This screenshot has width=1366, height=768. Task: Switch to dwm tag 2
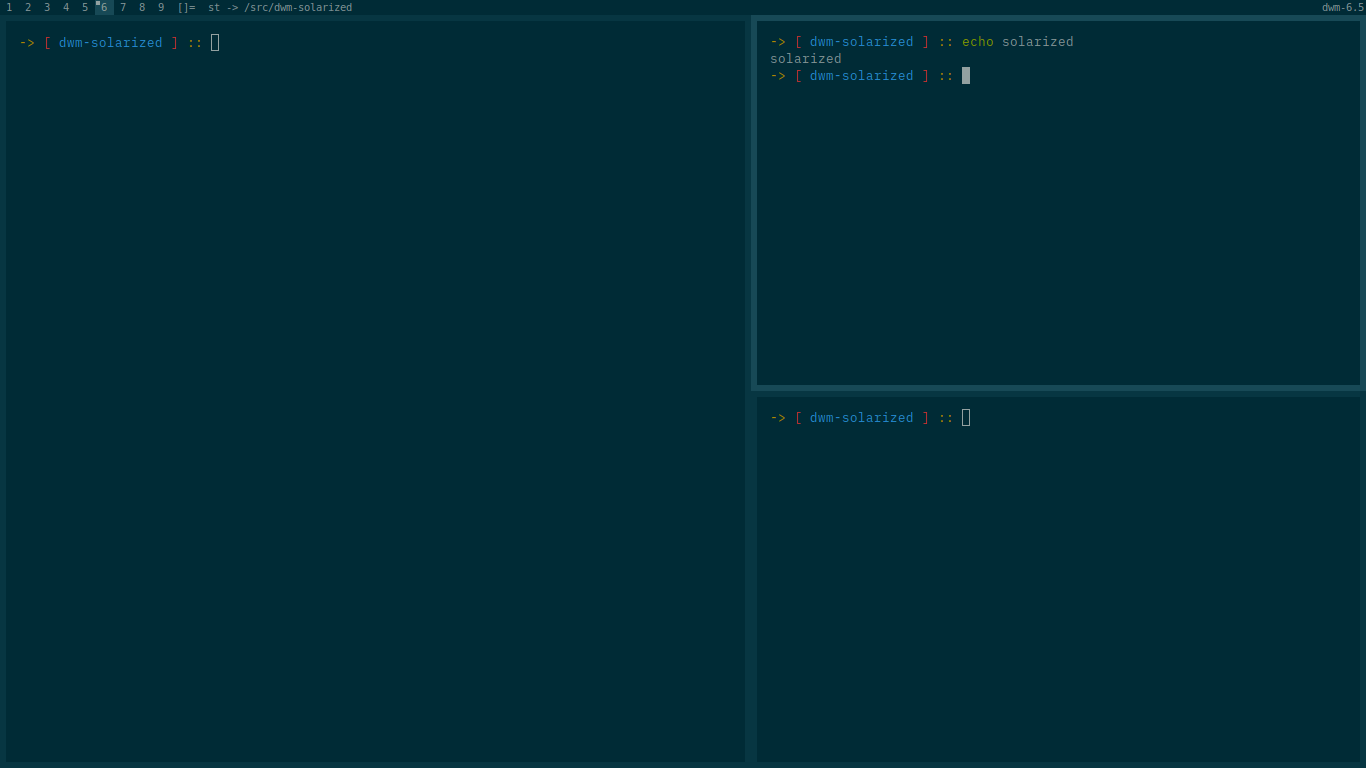point(28,7)
